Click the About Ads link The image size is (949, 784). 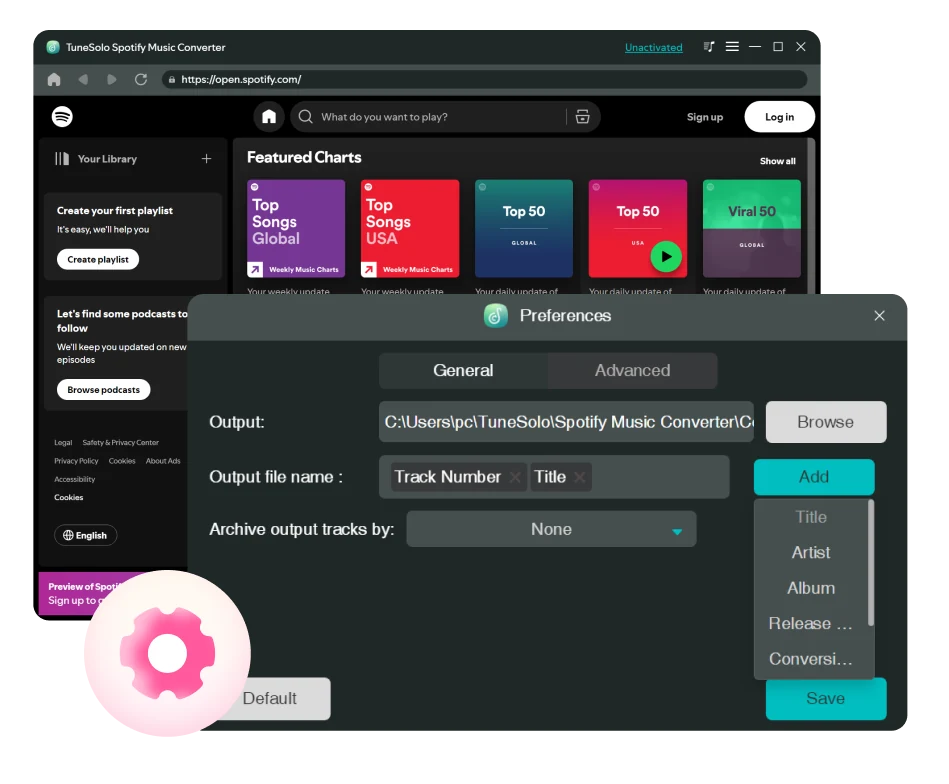pyautogui.click(x=163, y=461)
